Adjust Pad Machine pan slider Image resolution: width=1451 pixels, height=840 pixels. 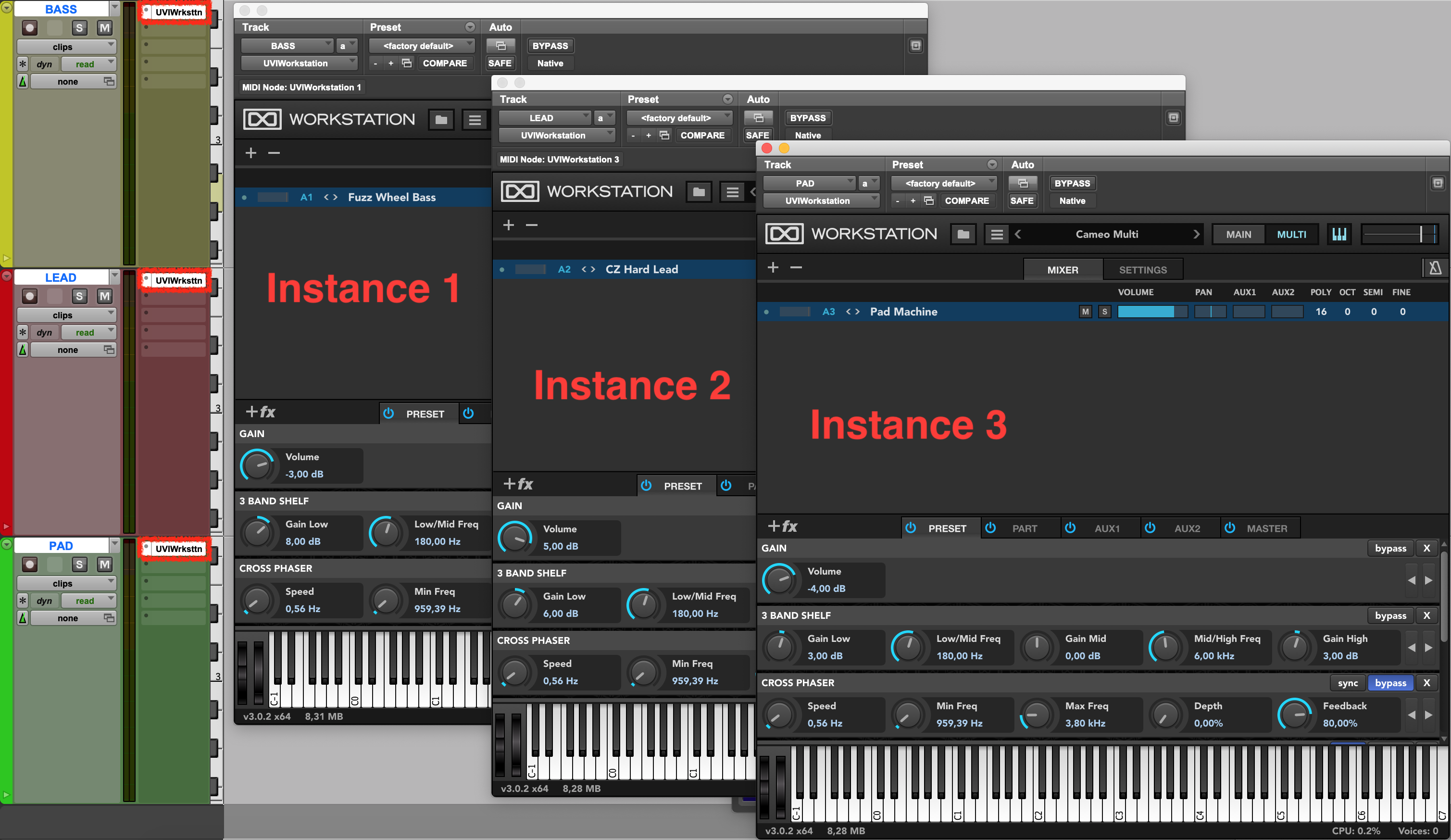[1210, 312]
